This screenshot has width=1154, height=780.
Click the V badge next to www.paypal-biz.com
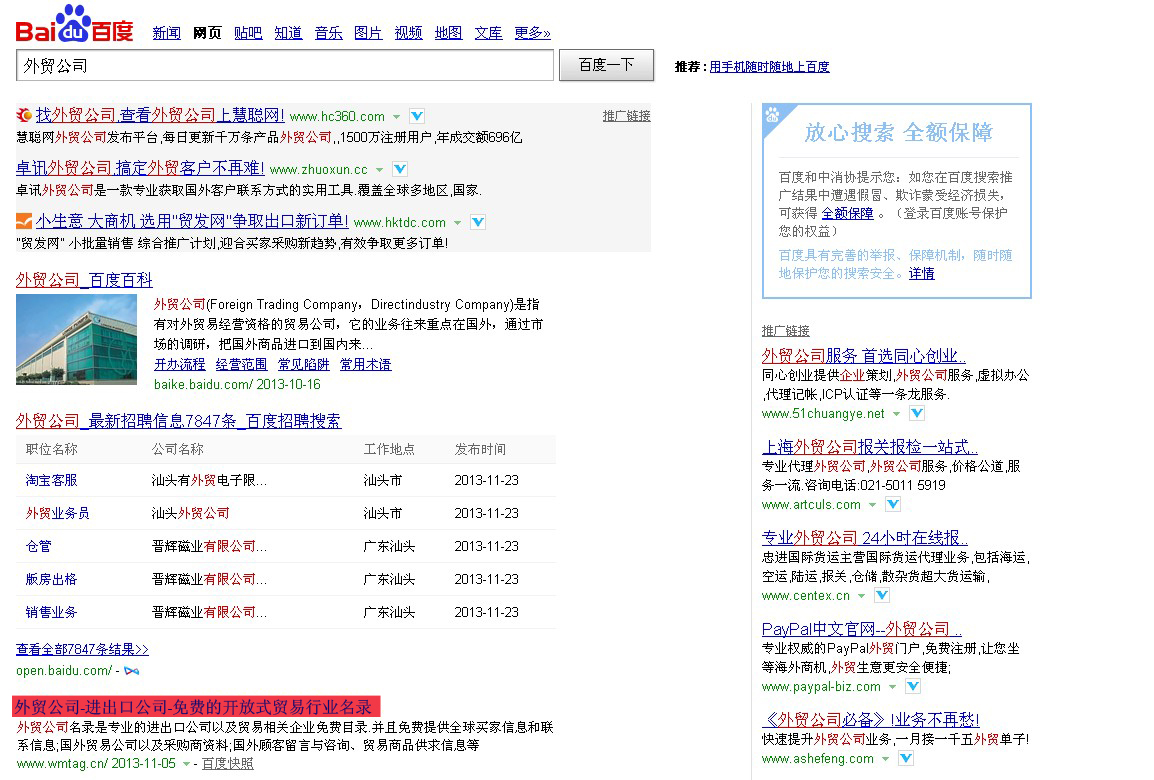pyautogui.click(x=913, y=687)
